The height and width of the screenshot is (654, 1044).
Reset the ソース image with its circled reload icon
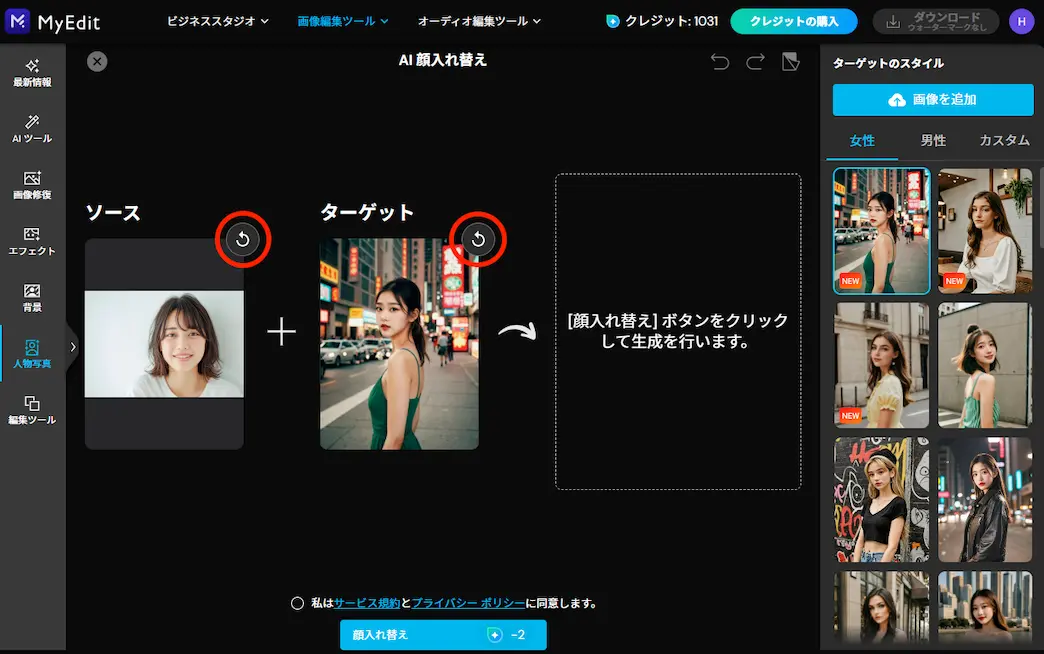coord(242,240)
